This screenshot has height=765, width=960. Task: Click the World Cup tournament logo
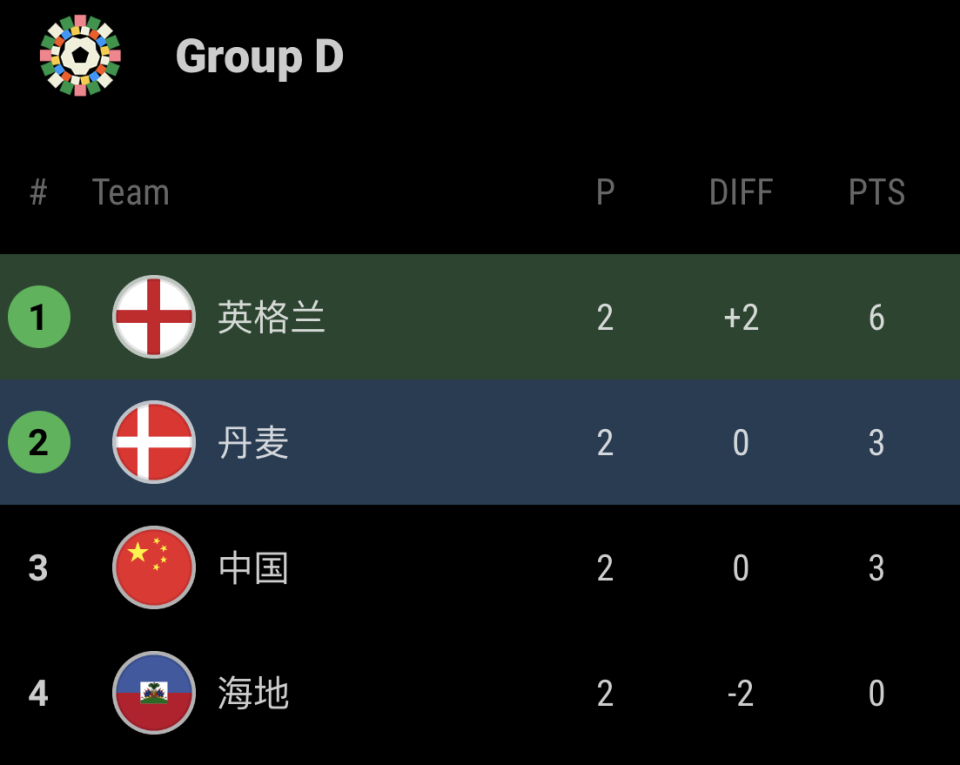[80, 56]
